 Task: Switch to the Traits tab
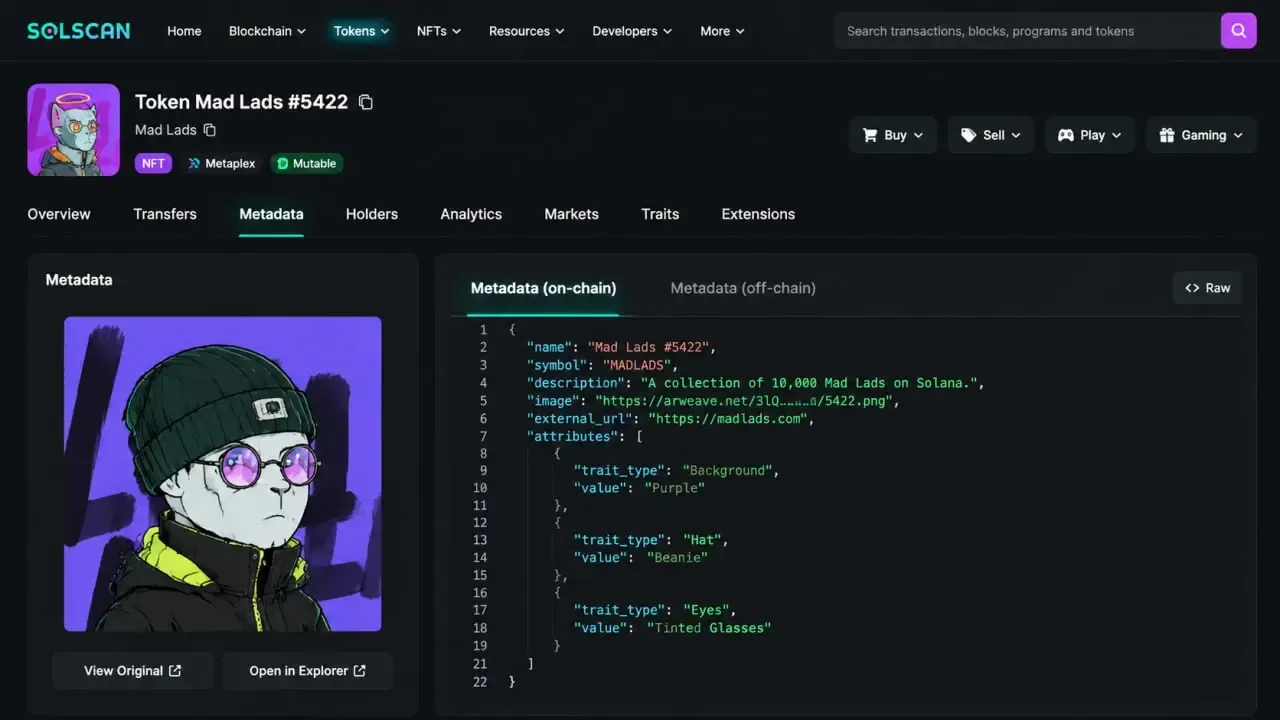click(x=660, y=214)
